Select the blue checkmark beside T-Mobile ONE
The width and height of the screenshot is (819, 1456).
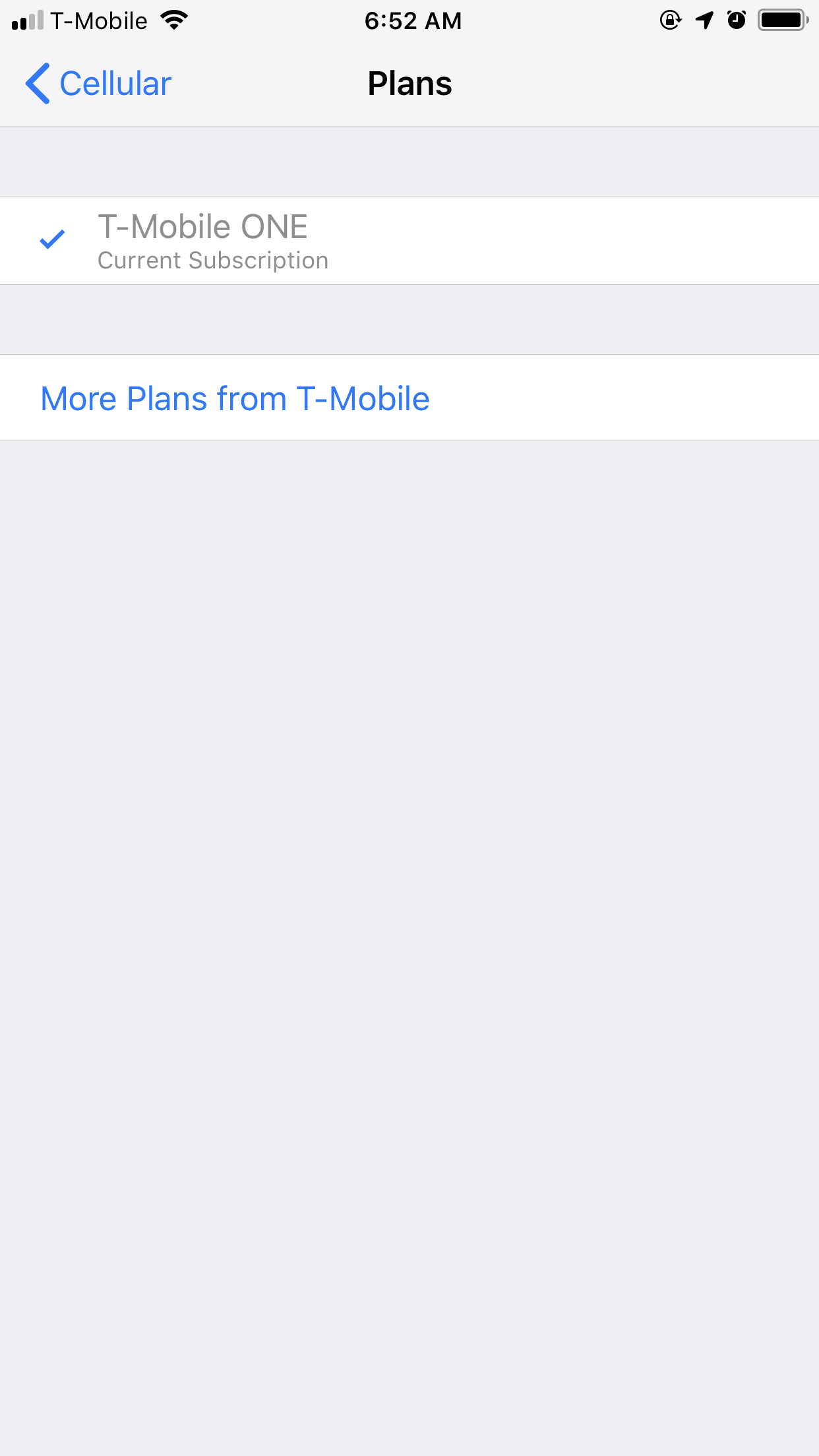[52, 239]
